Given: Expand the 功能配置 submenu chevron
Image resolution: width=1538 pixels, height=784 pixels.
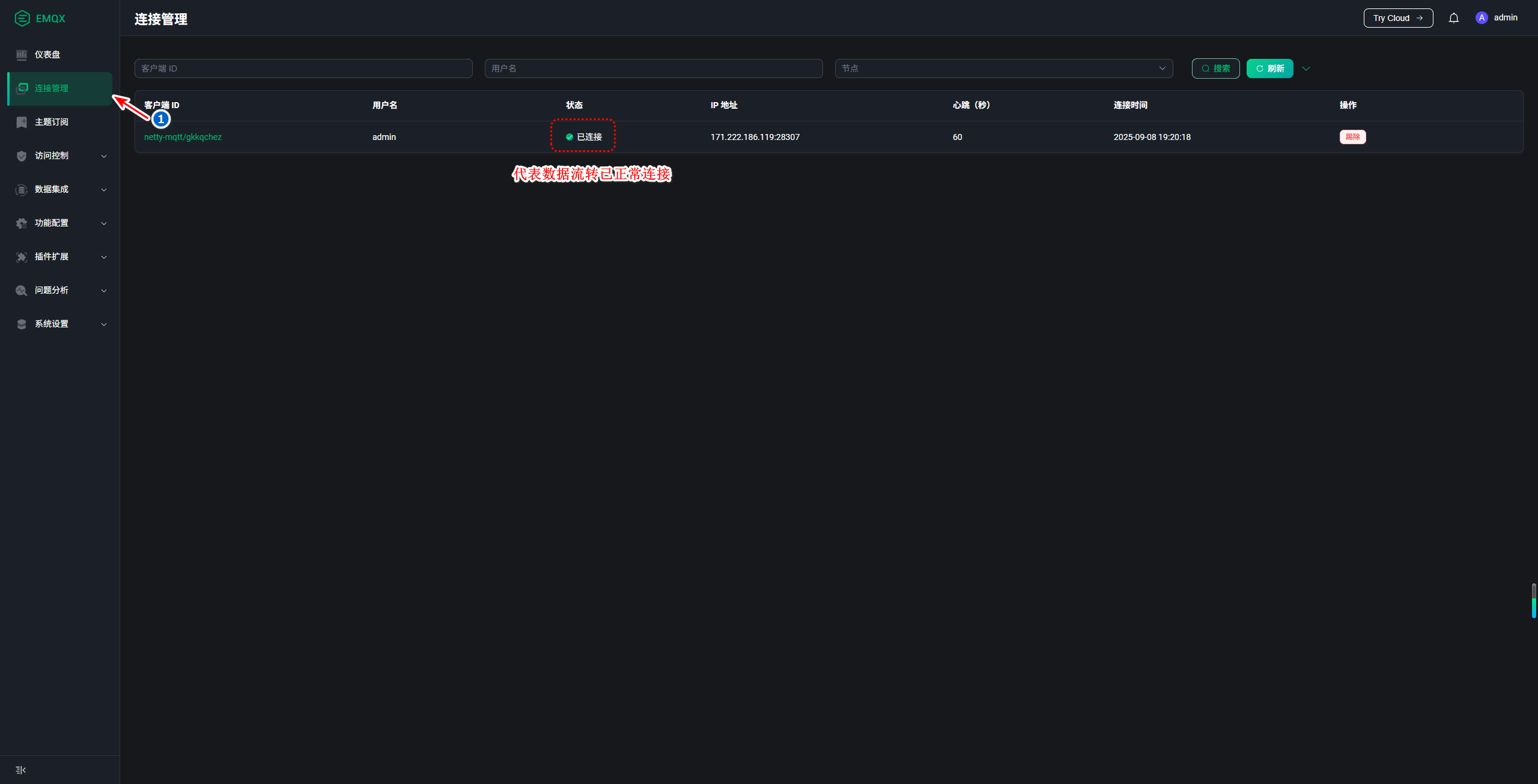Looking at the screenshot, I should coord(104,223).
